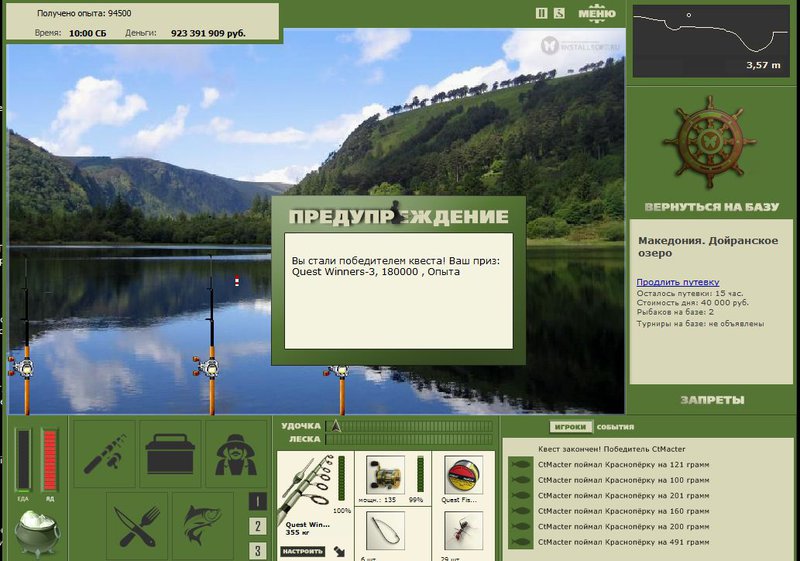Open the tackle box inventory

(x=170, y=454)
